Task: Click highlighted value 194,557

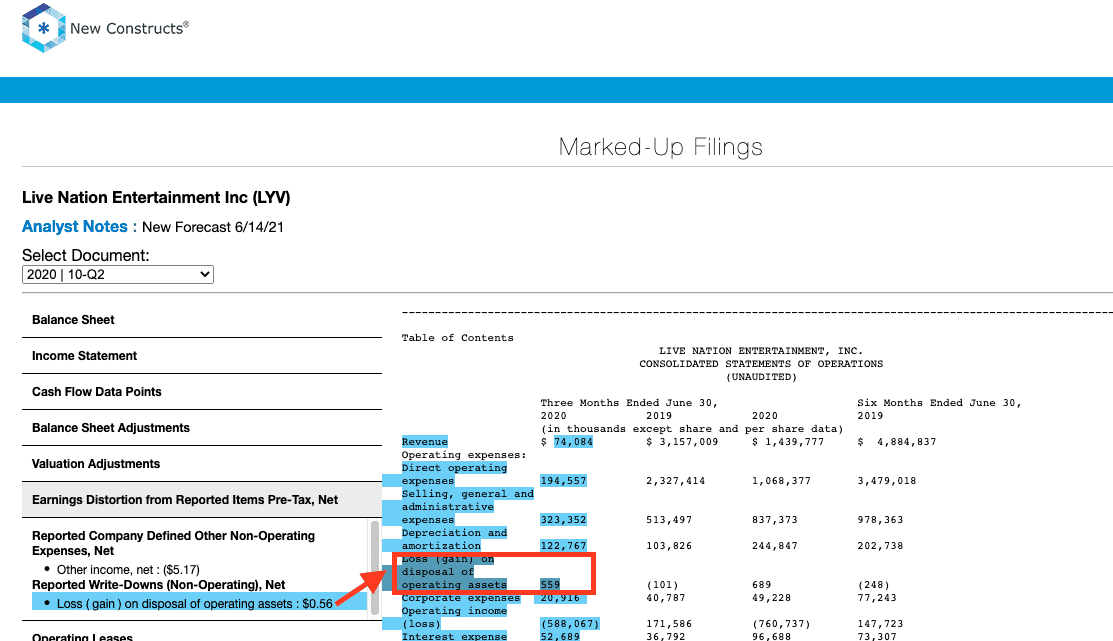Action: [x=564, y=481]
